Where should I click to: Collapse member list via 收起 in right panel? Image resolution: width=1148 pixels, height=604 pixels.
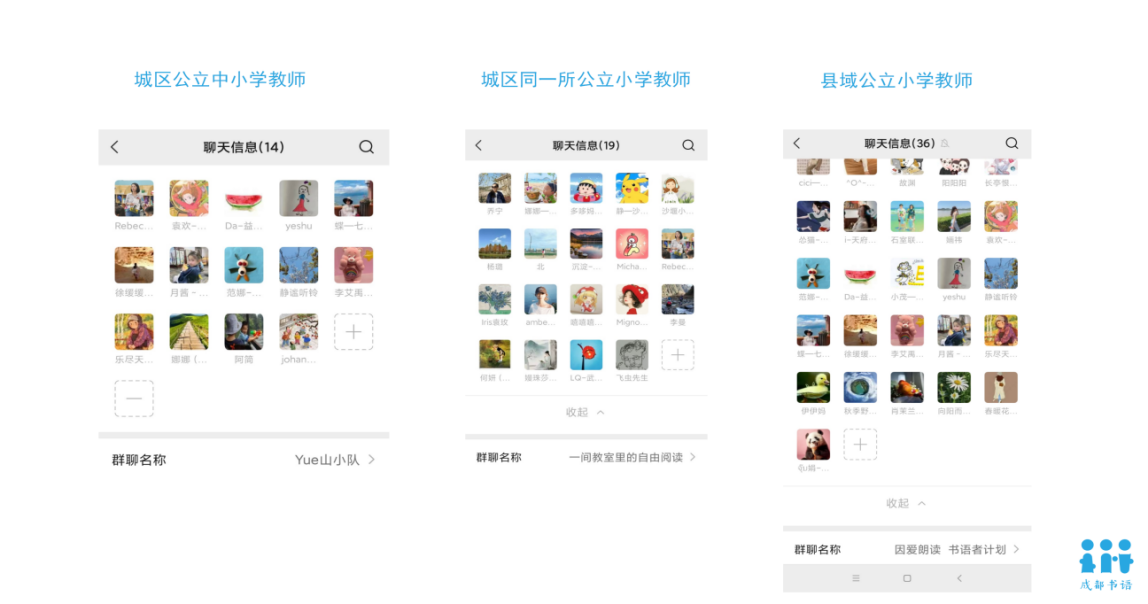tap(906, 503)
